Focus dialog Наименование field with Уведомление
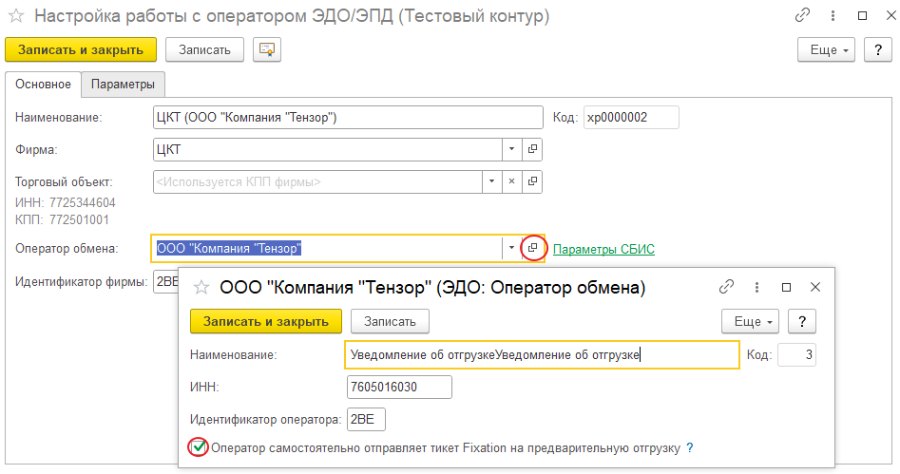The image size is (900, 474). tap(542, 355)
